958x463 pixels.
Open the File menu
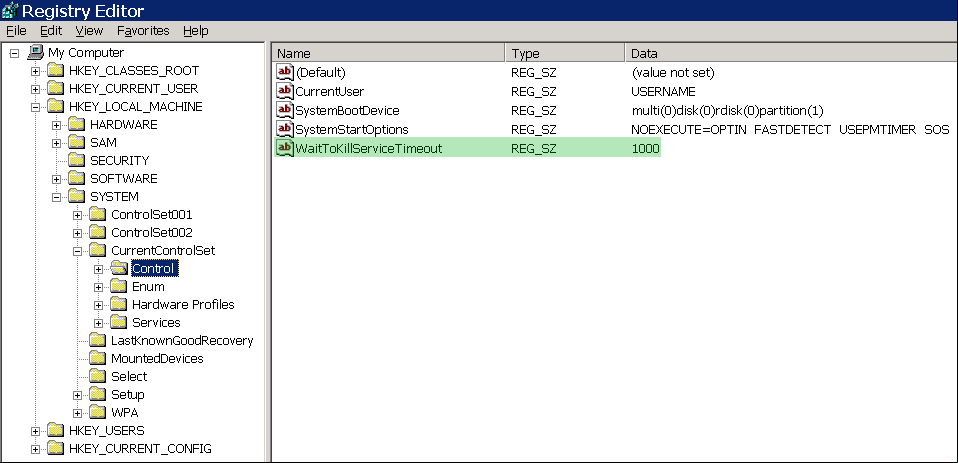(x=16, y=31)
